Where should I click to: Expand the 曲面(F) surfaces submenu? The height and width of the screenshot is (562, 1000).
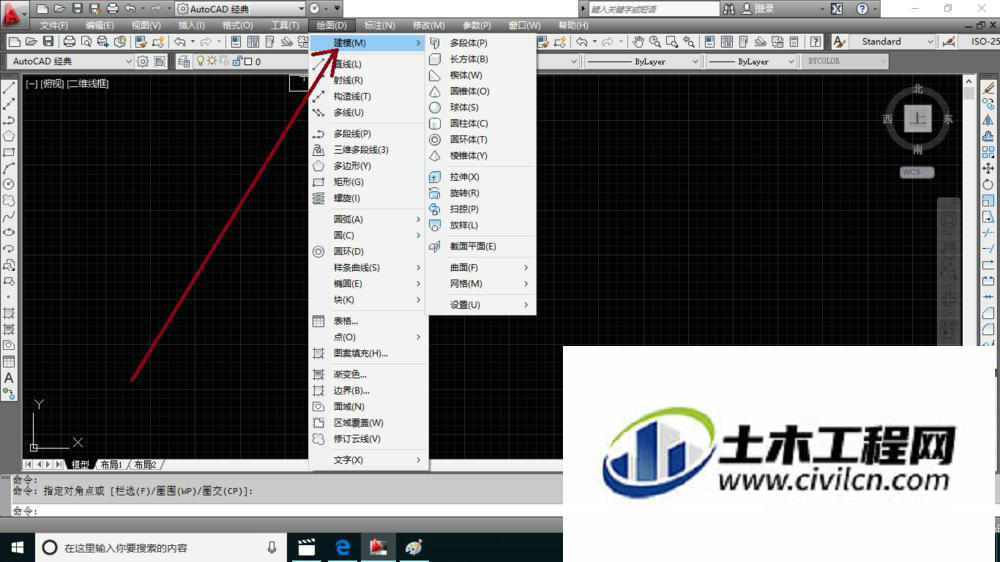pos(481,267)
